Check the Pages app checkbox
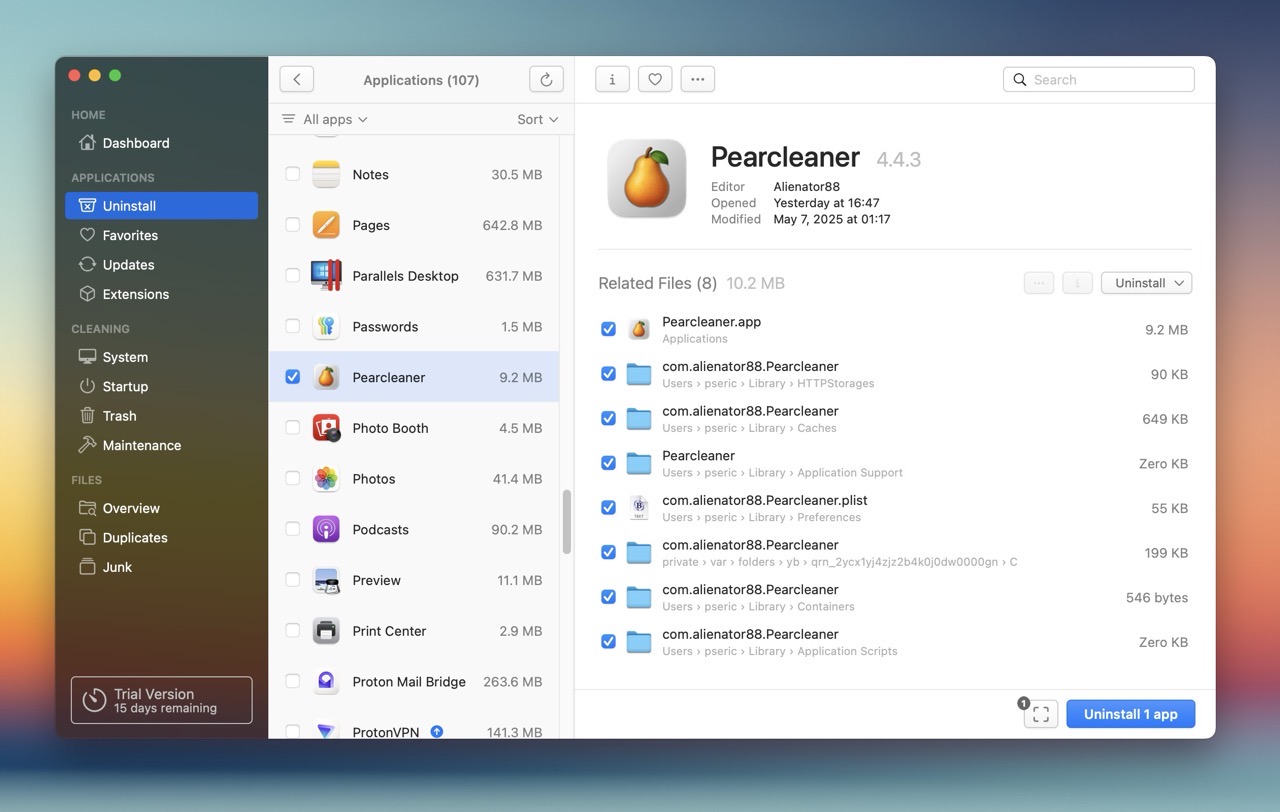Image resolution: width=1280 pixels, height=812 pixels. pos(293,225)
